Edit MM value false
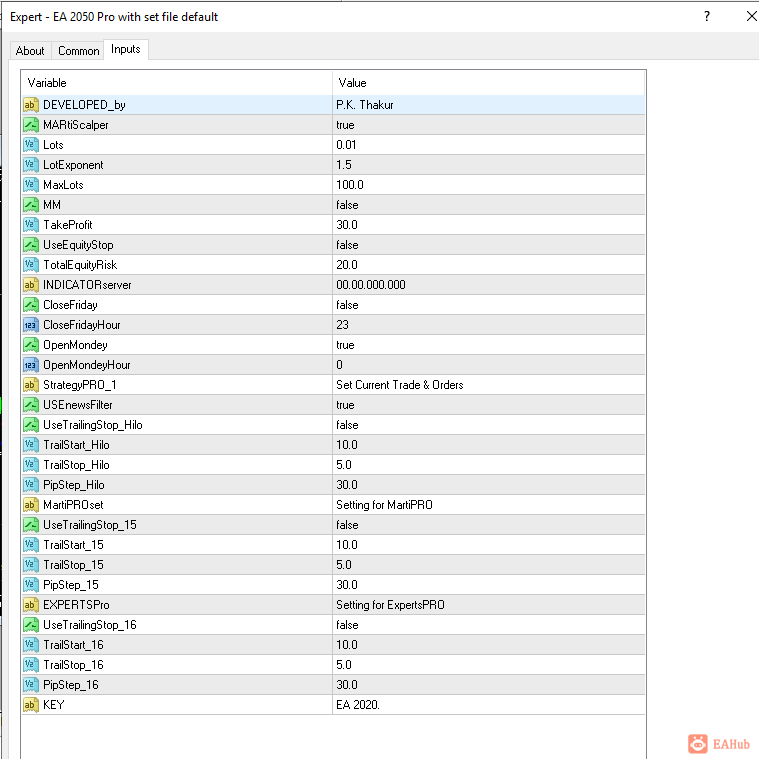 coord(488,205)
